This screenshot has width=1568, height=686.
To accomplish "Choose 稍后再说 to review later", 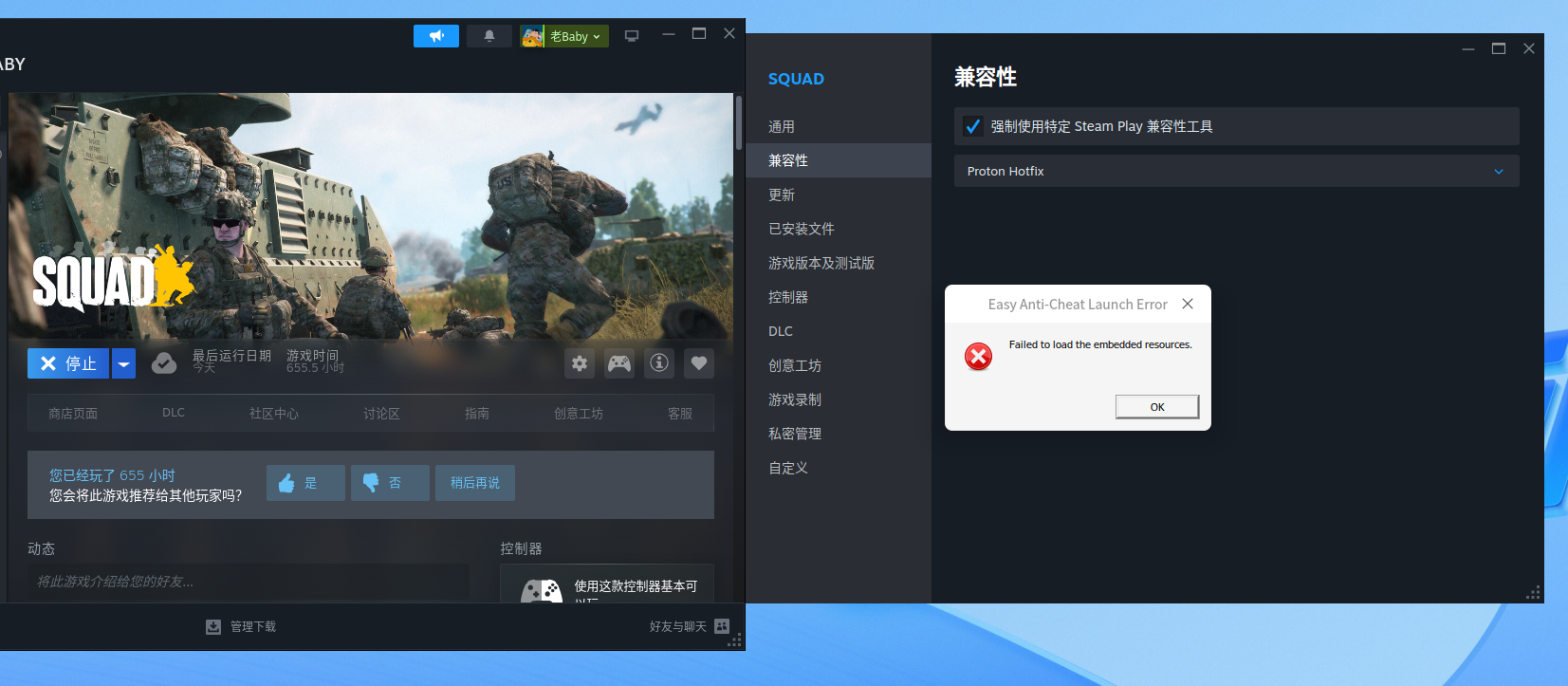I will 475,483.
